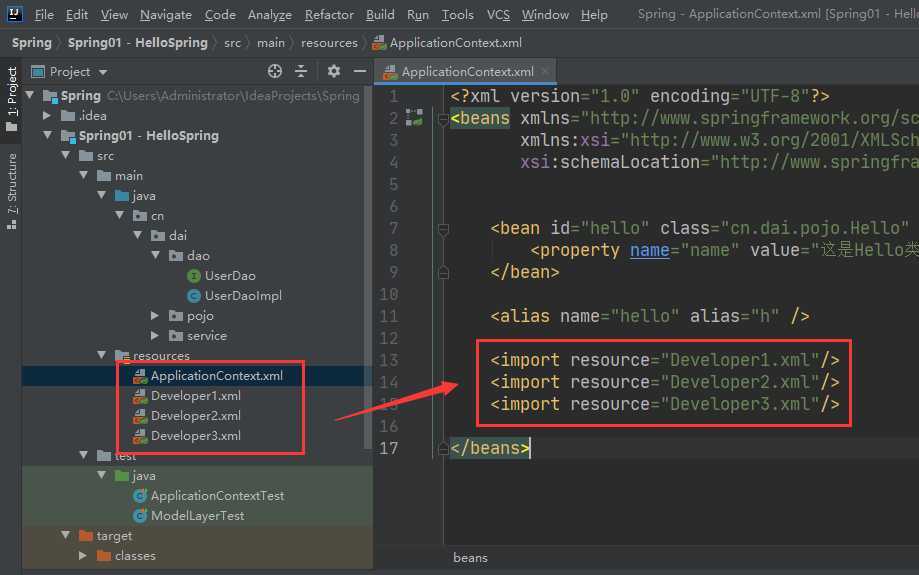Select ApplicationContextTest class
The height and width of the screenshot is (575, 919).
(x=217, y=496)
